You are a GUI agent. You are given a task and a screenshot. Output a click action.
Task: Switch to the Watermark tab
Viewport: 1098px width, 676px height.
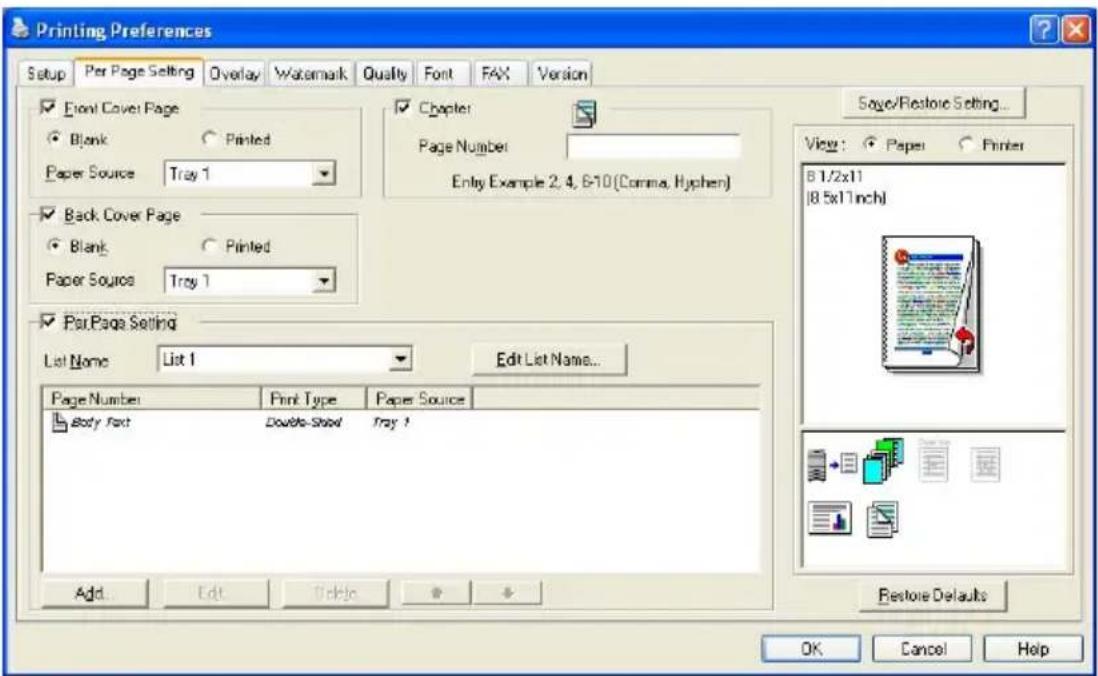310,74
